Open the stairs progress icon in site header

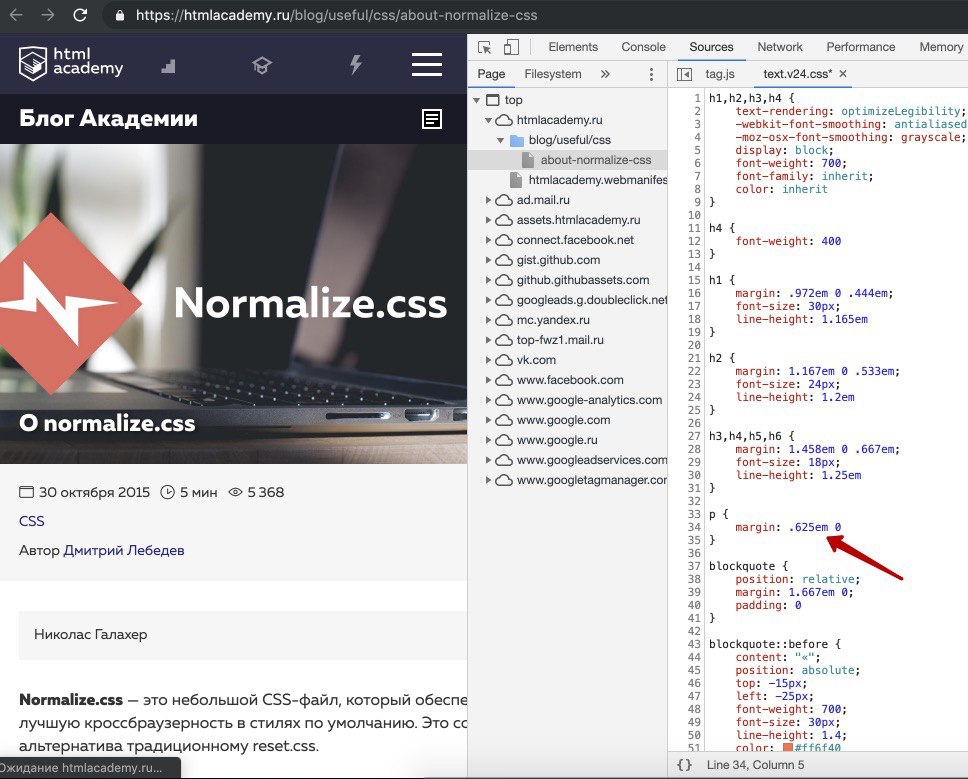[x=169, y=66]
